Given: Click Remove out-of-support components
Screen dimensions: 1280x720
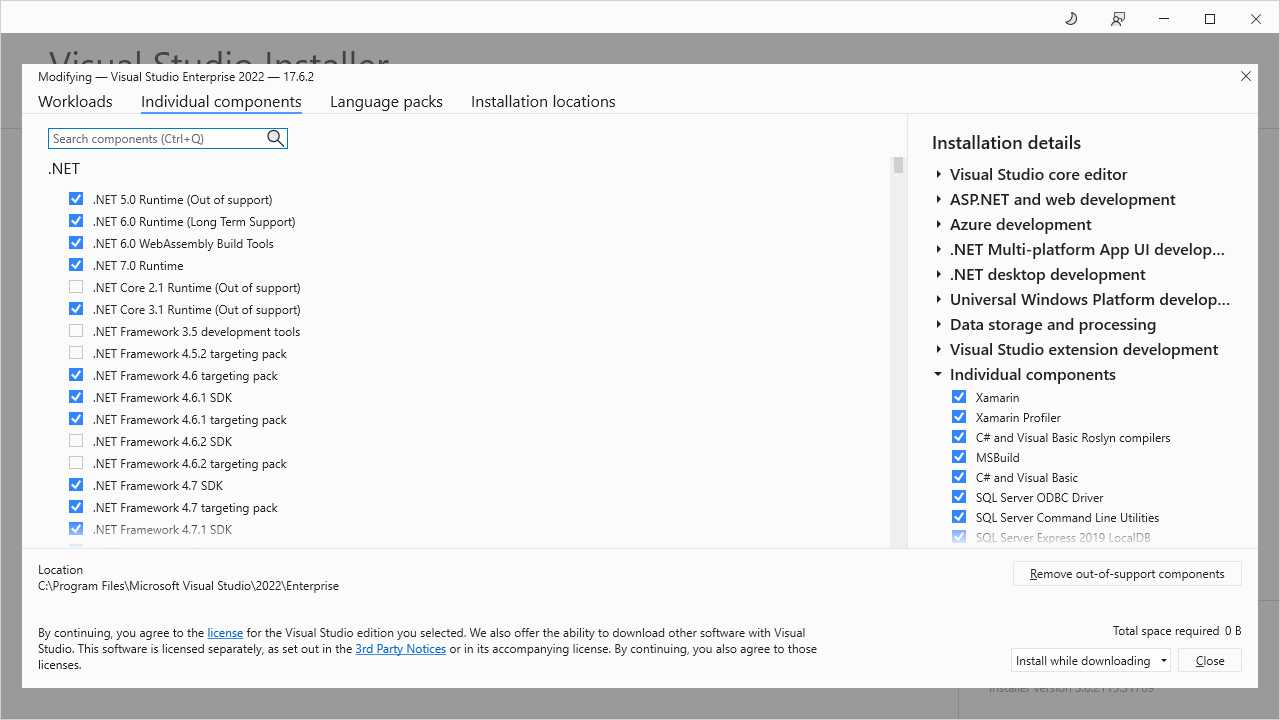Looking at the screenshot, I should 1127,573.
